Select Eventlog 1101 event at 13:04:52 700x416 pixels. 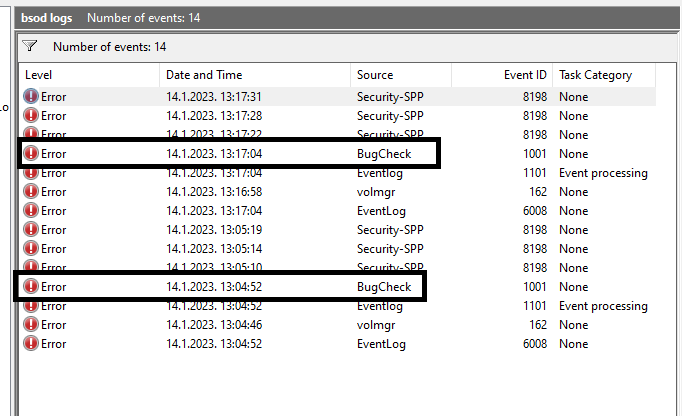(x=300, y=306)
